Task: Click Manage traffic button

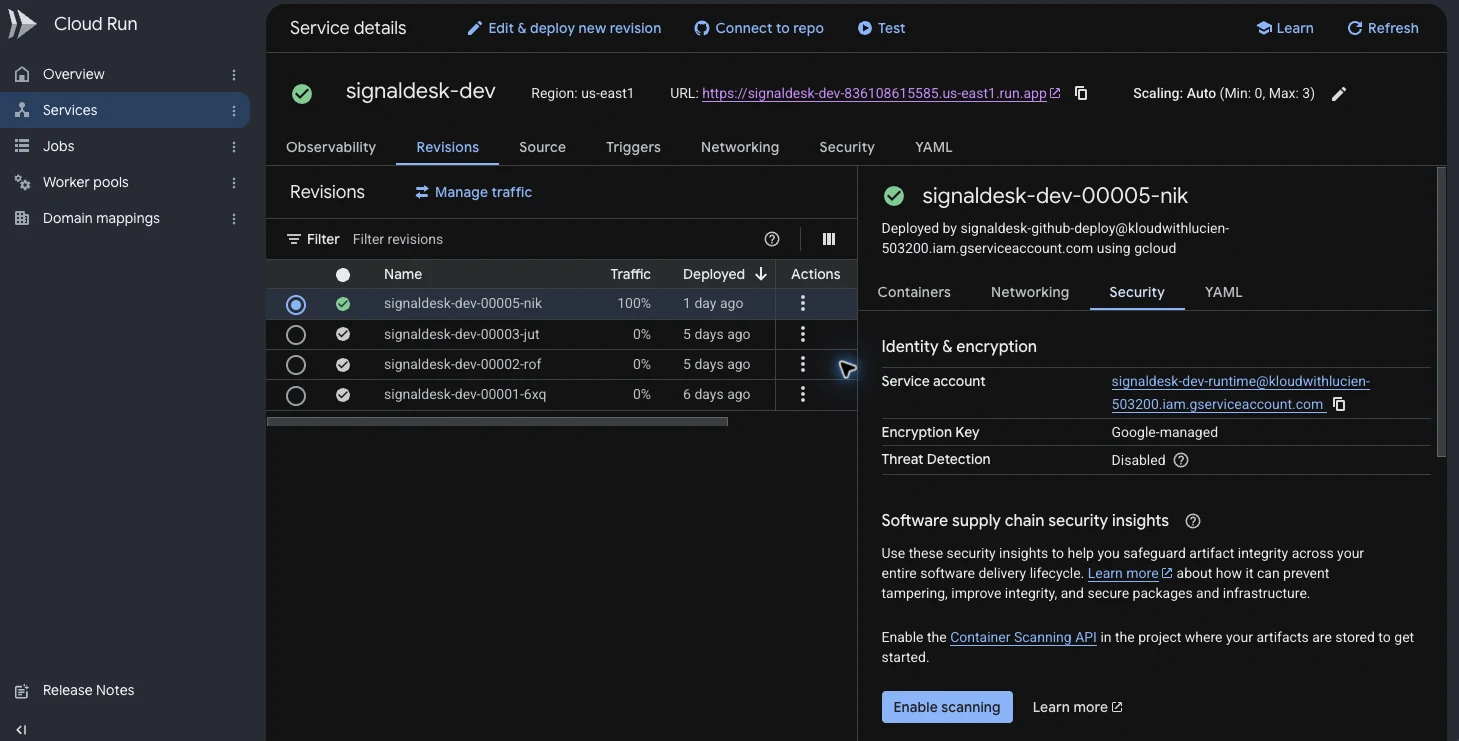Action: (x=473, y=192)
